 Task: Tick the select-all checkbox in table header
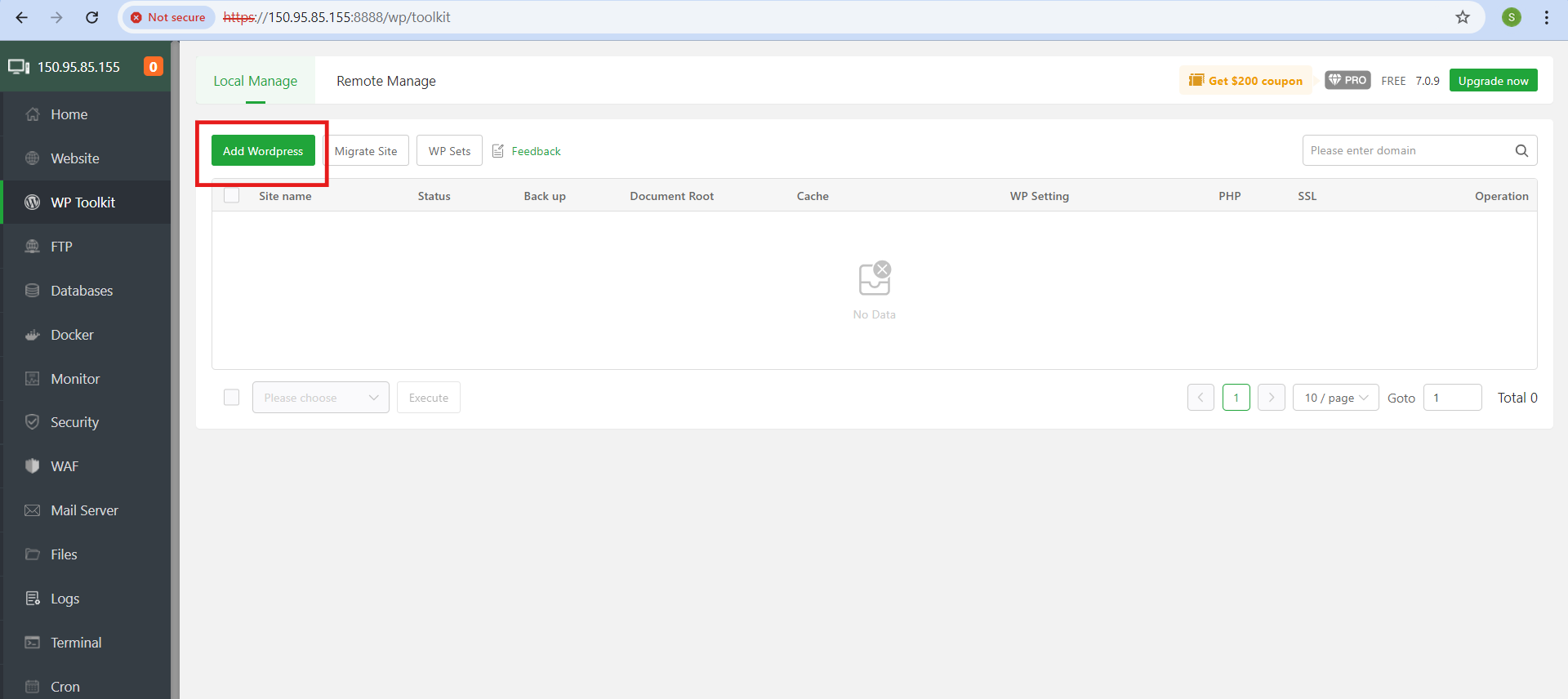point(232,196)
